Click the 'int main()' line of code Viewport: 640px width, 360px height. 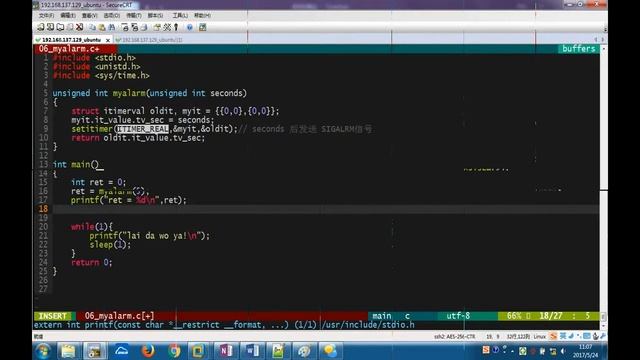[76, 164]
